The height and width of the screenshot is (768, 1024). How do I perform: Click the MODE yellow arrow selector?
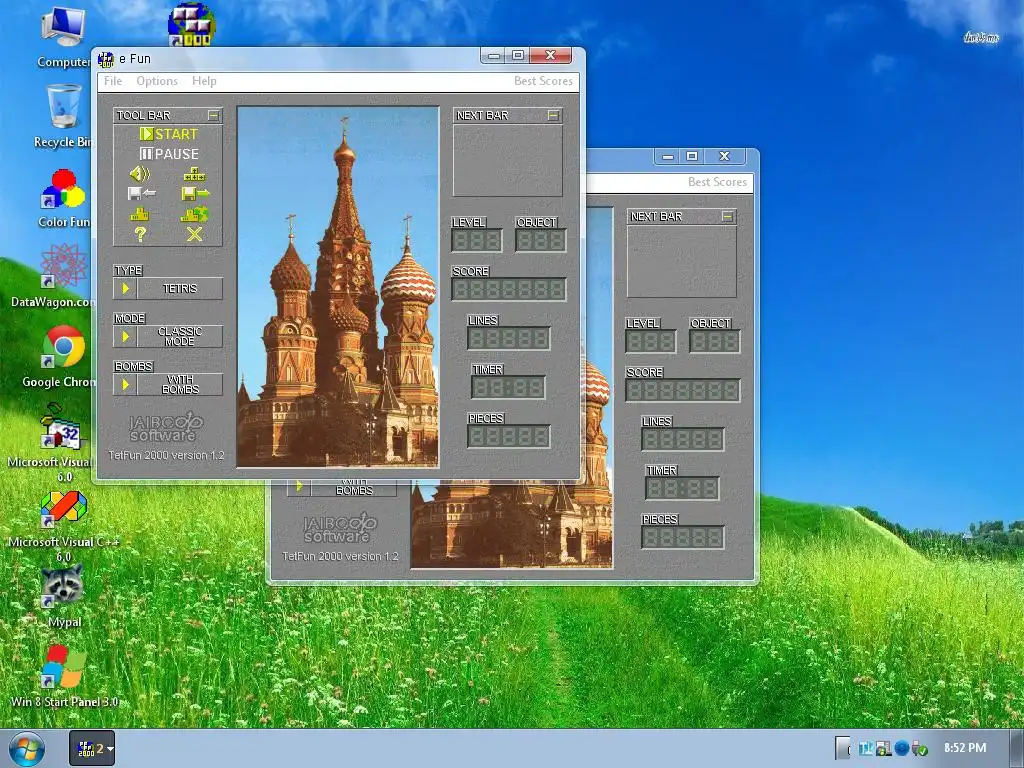(125, 336)
